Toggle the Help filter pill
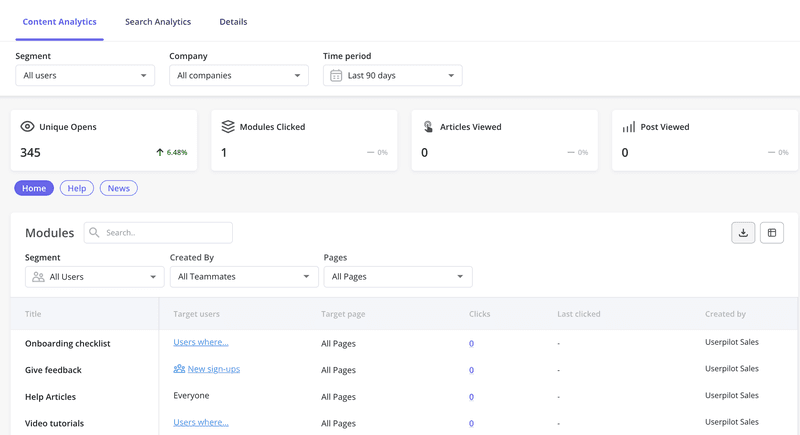This screenshot has height=435, width=800. (77, 188)
